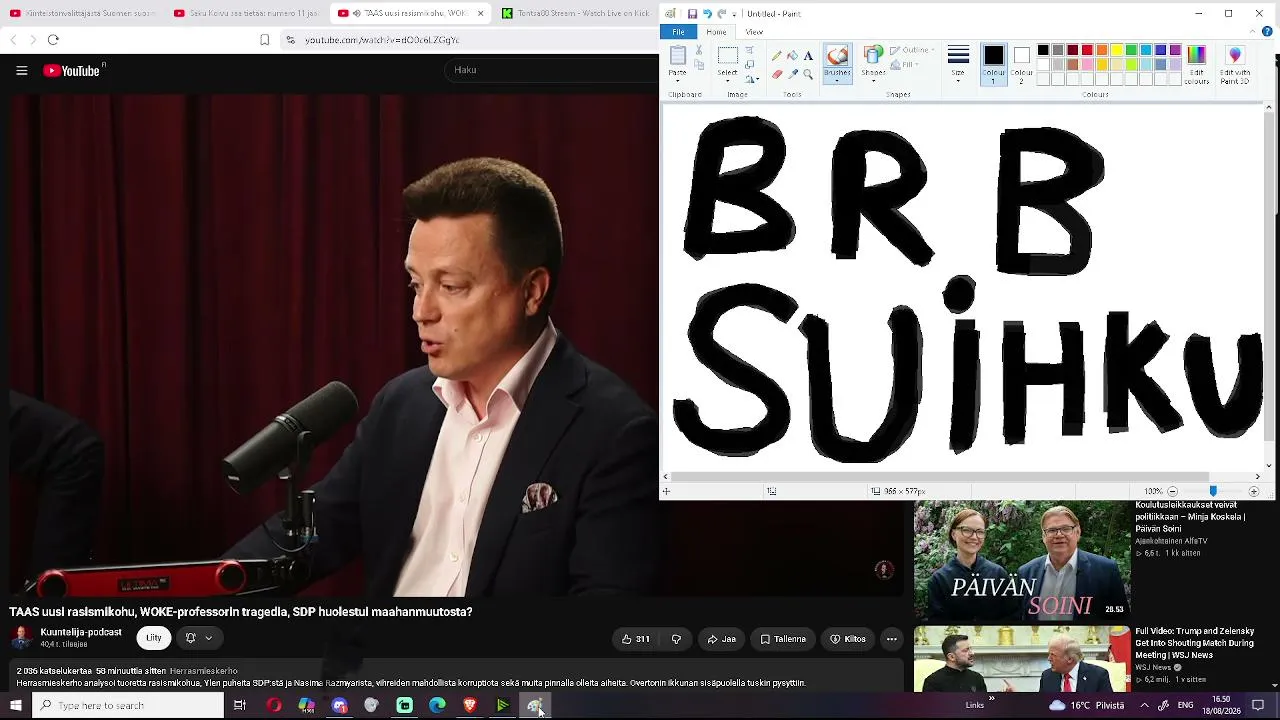Dislike the YouTube video

(x=676, y=639)
